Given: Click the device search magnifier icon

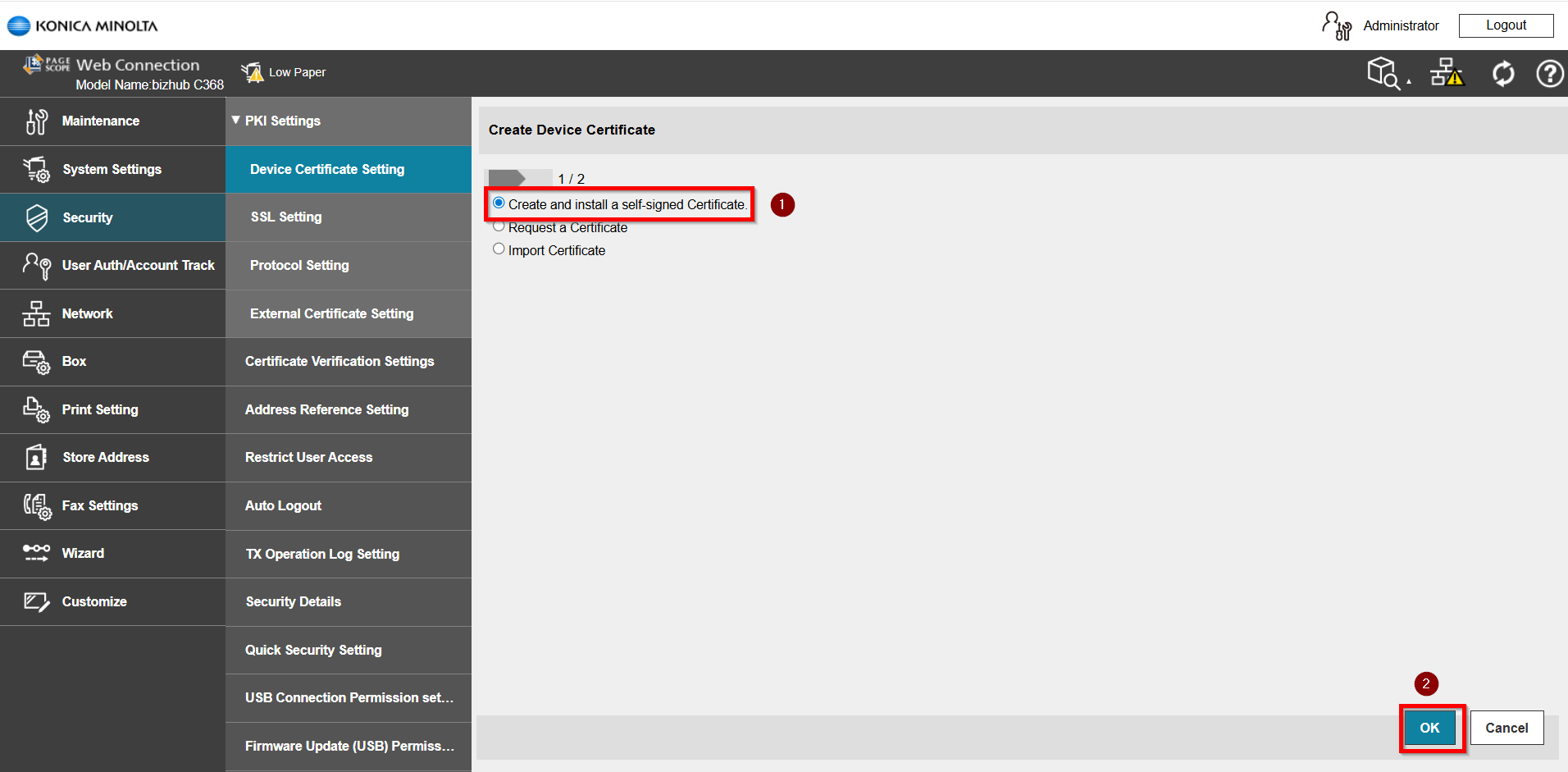Looking at the screenshot, I should (1383, 73).
